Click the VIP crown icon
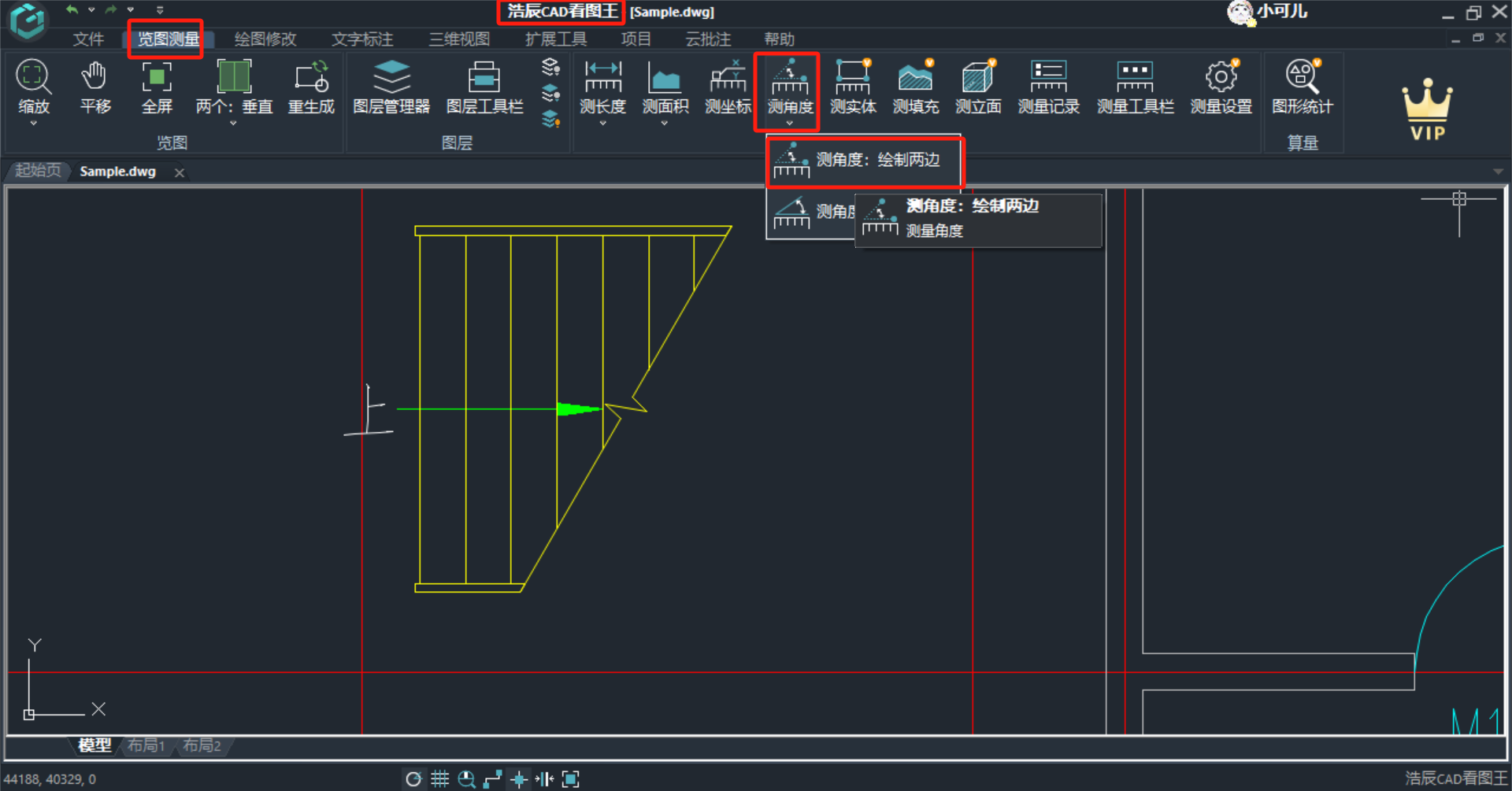 pyautogui.click(x=1428, y=109)
